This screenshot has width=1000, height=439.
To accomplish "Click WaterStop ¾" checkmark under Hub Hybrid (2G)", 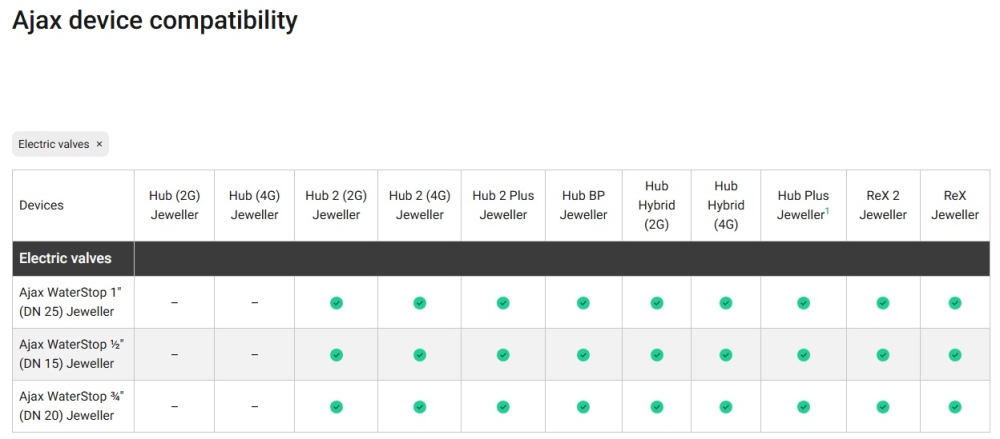I will click(656, 407).
